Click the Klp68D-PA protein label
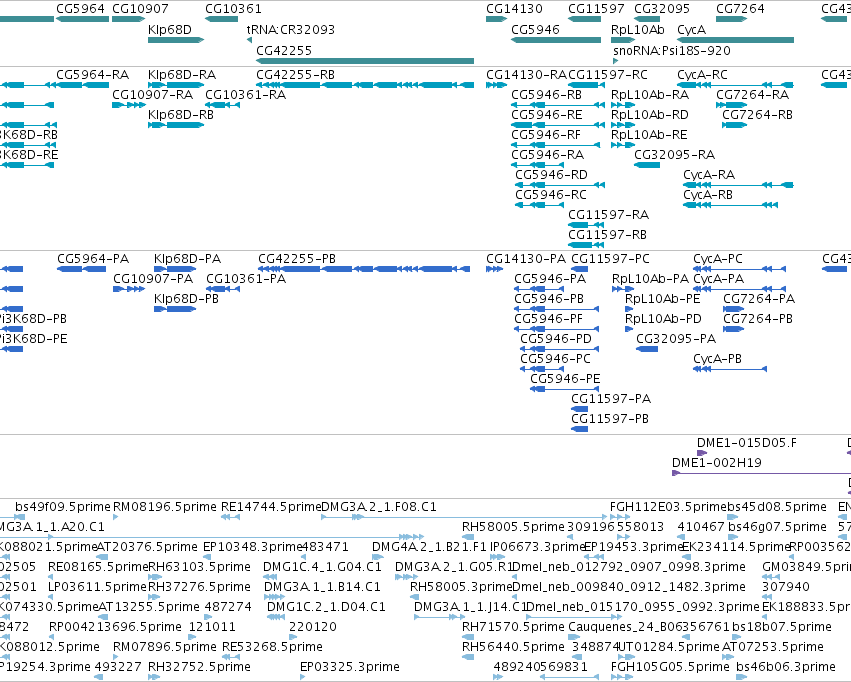Screen dimensions: 851x682 point(187,259)
